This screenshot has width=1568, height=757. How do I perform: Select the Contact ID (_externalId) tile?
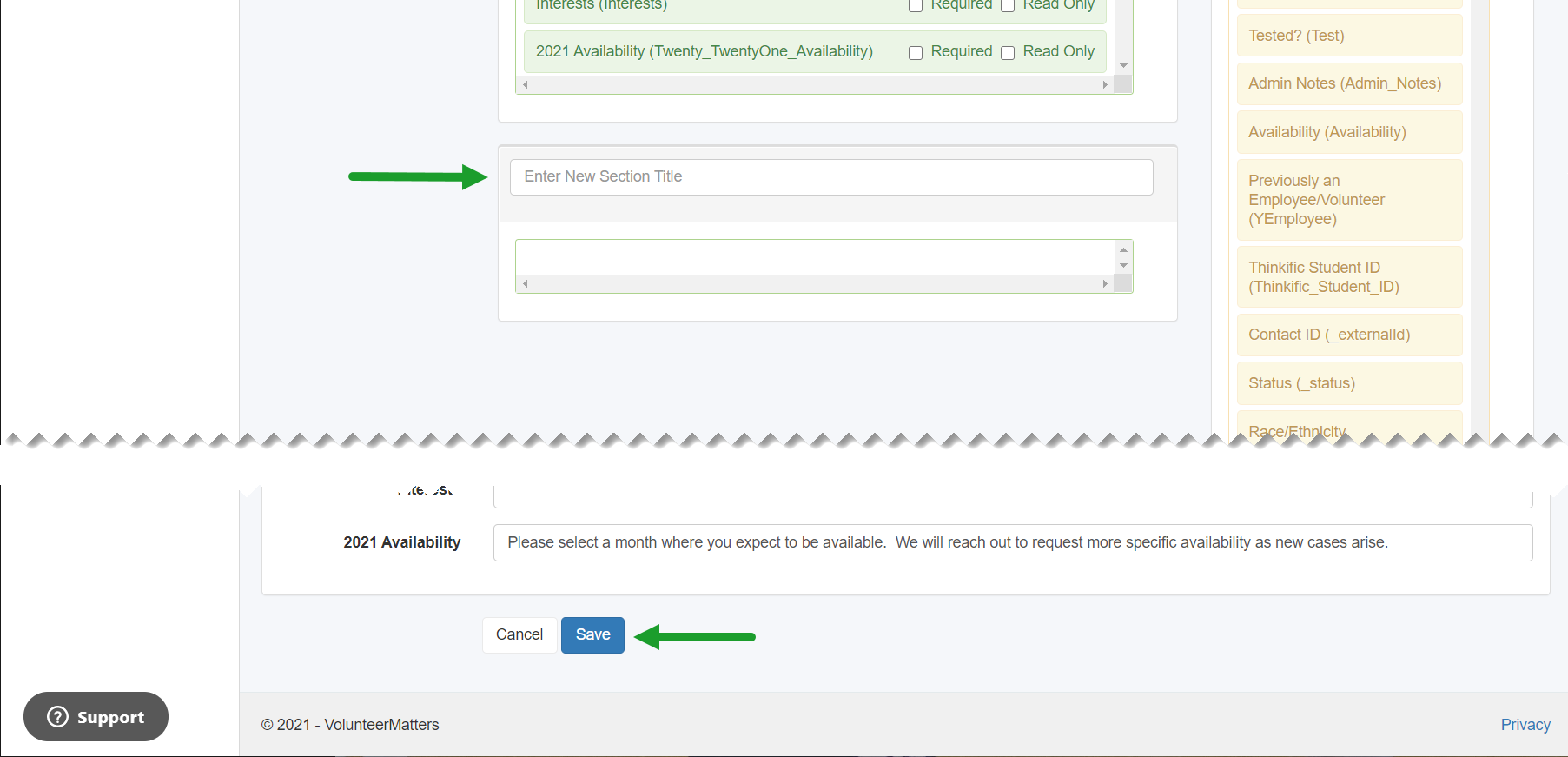tap(1350, 335)
